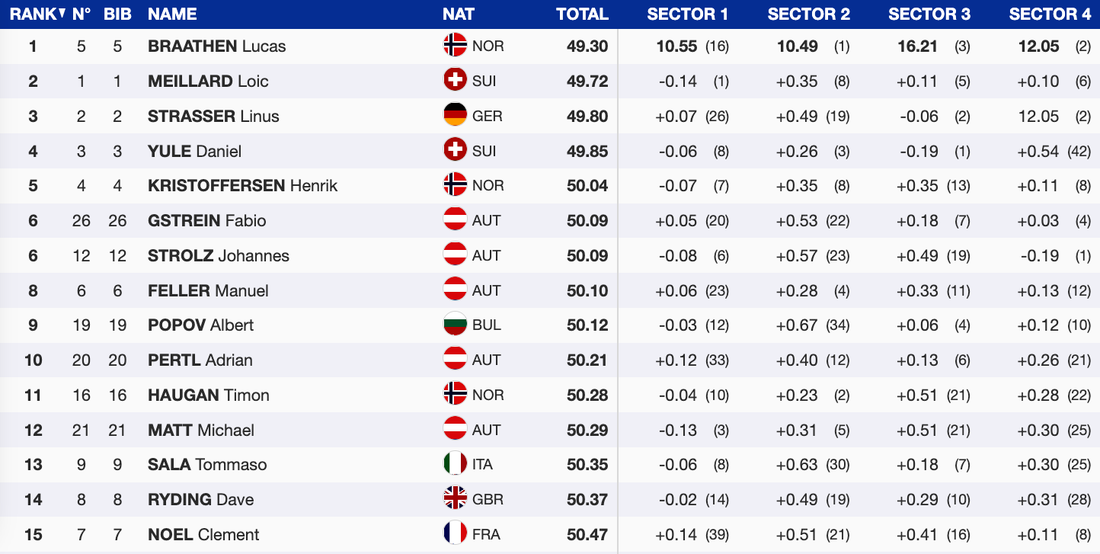Sort by SECTOR 1 column header
Viewport: 1100px width, 554px height.
[x=688, y=14]
